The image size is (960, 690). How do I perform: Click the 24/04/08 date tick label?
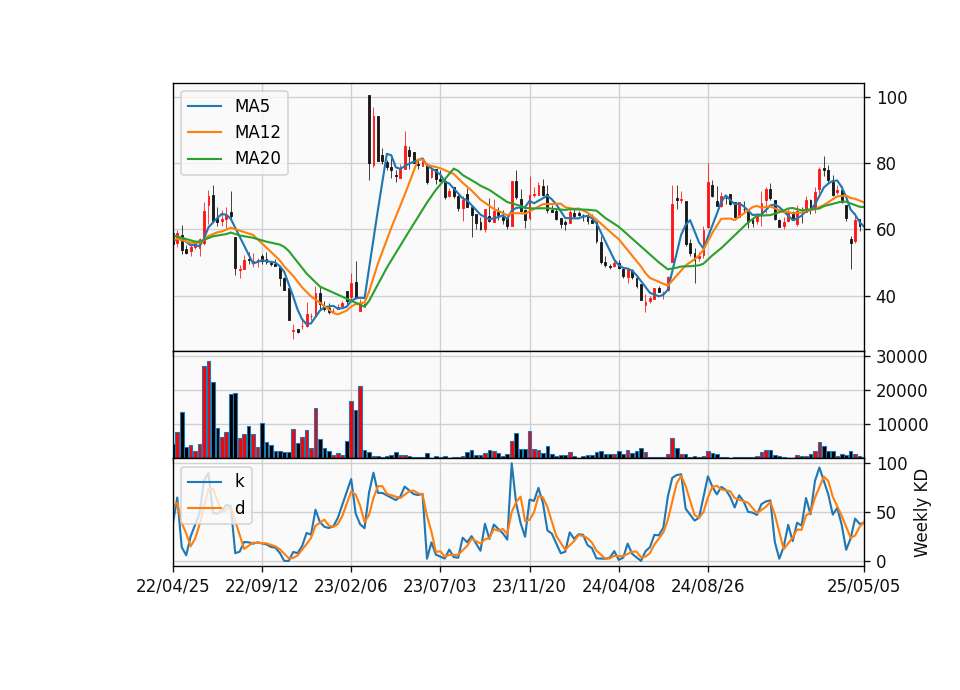618,586
